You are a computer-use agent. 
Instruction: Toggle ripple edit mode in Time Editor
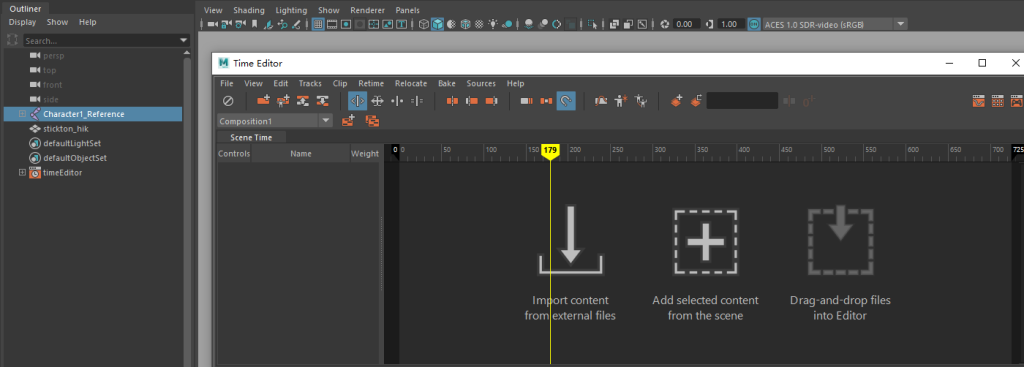click(357, 101)
